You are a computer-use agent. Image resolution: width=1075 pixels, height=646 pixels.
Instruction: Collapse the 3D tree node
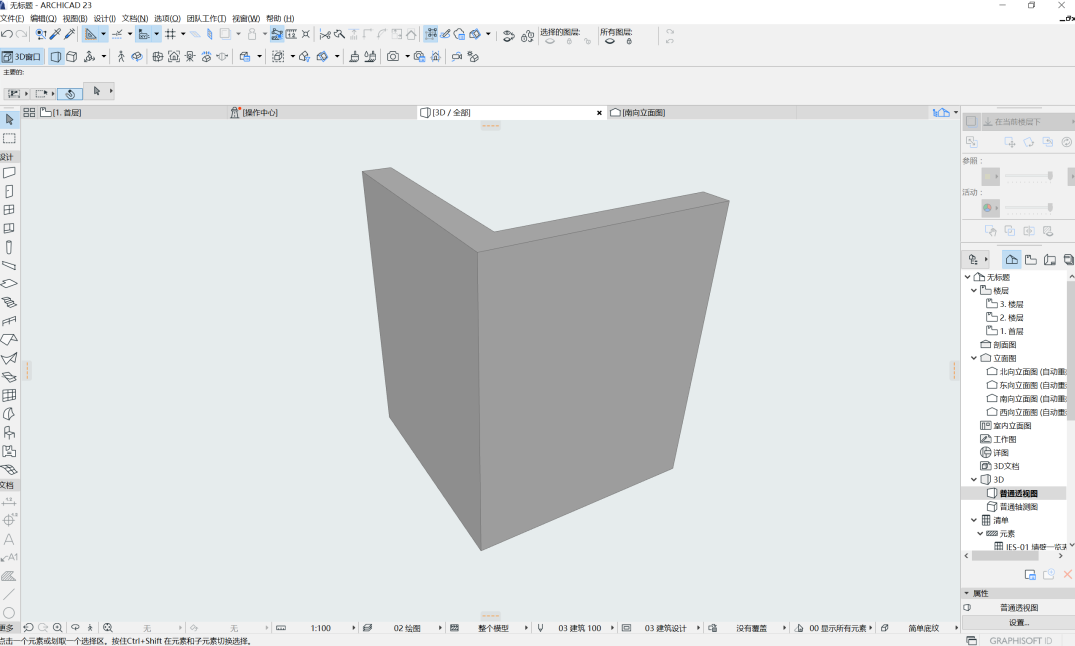[974, 479]
